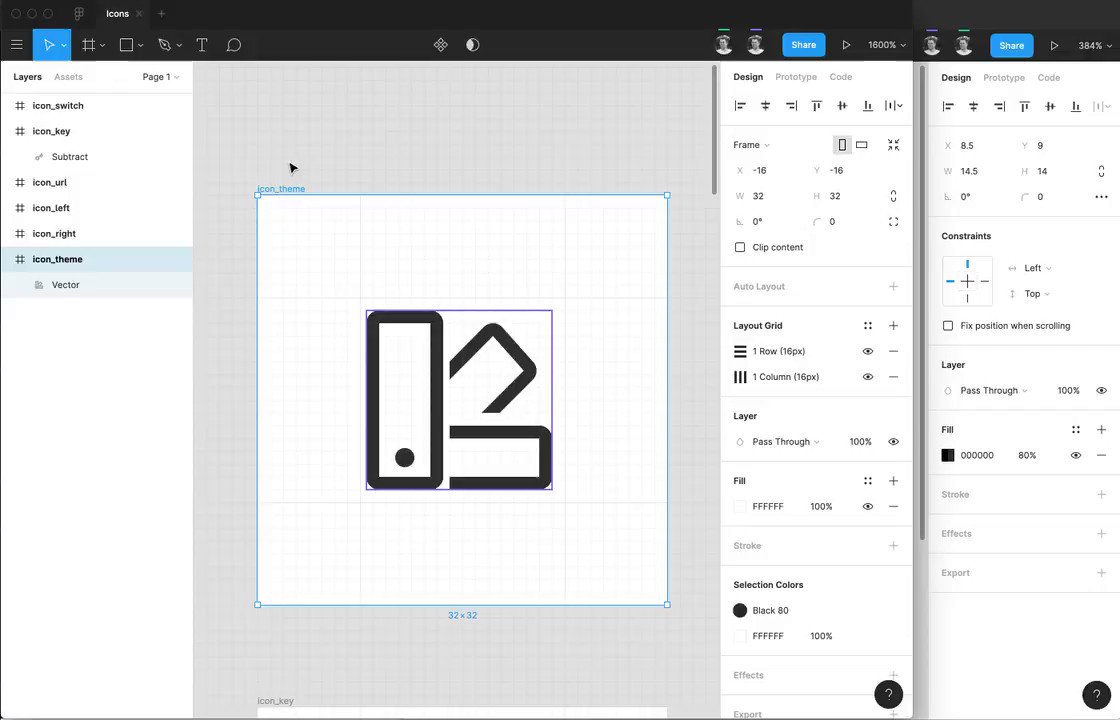Click the Use as Mask icon
The image size is (1120, 720).
click(x=472, y=45)
